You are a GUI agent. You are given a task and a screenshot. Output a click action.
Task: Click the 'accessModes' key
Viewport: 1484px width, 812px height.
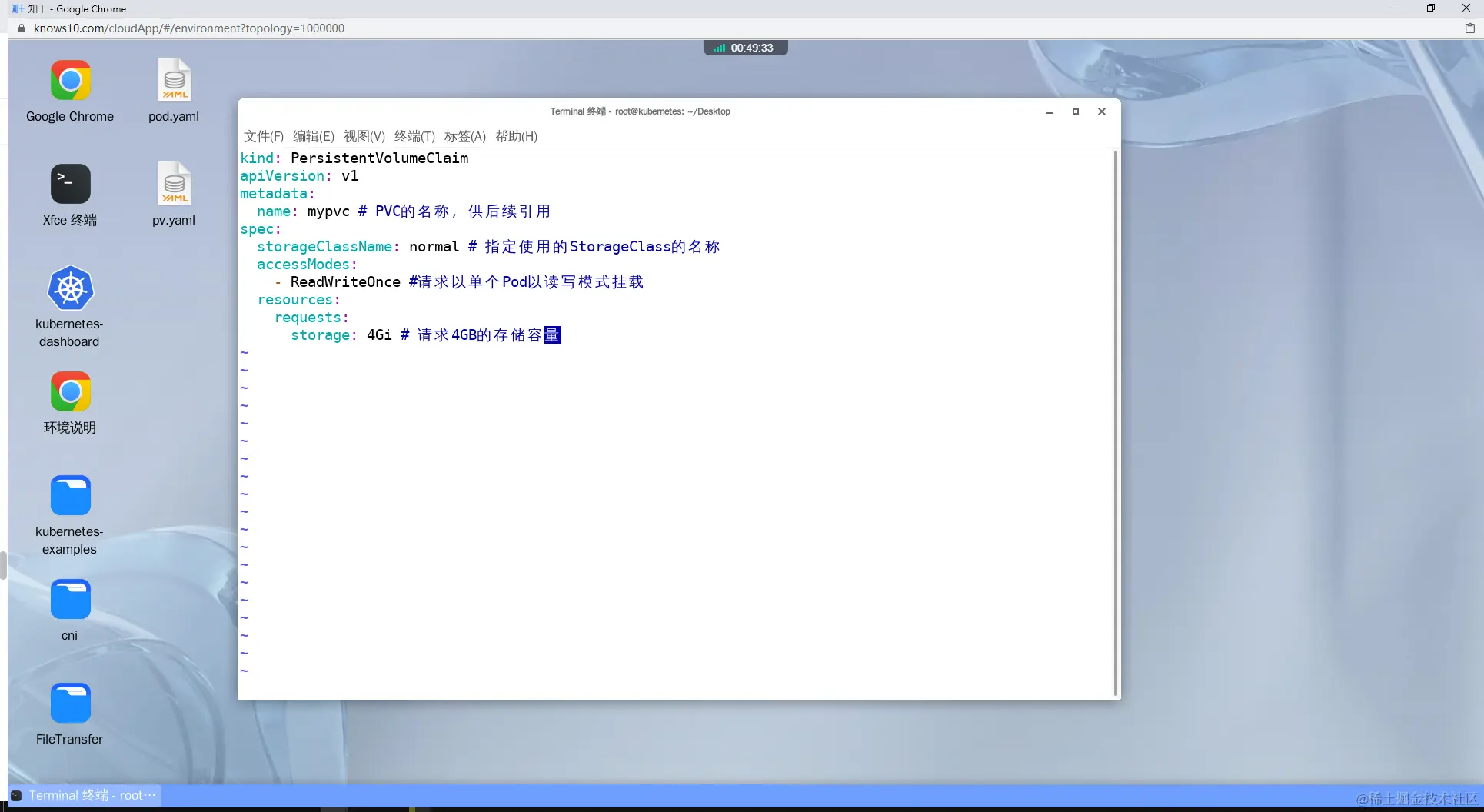[x=303, y=265]
